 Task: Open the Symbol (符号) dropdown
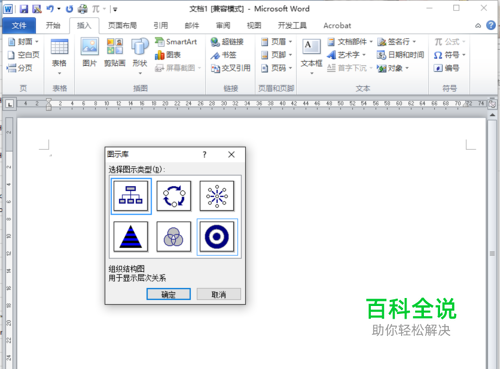click(x=449, y=55)
